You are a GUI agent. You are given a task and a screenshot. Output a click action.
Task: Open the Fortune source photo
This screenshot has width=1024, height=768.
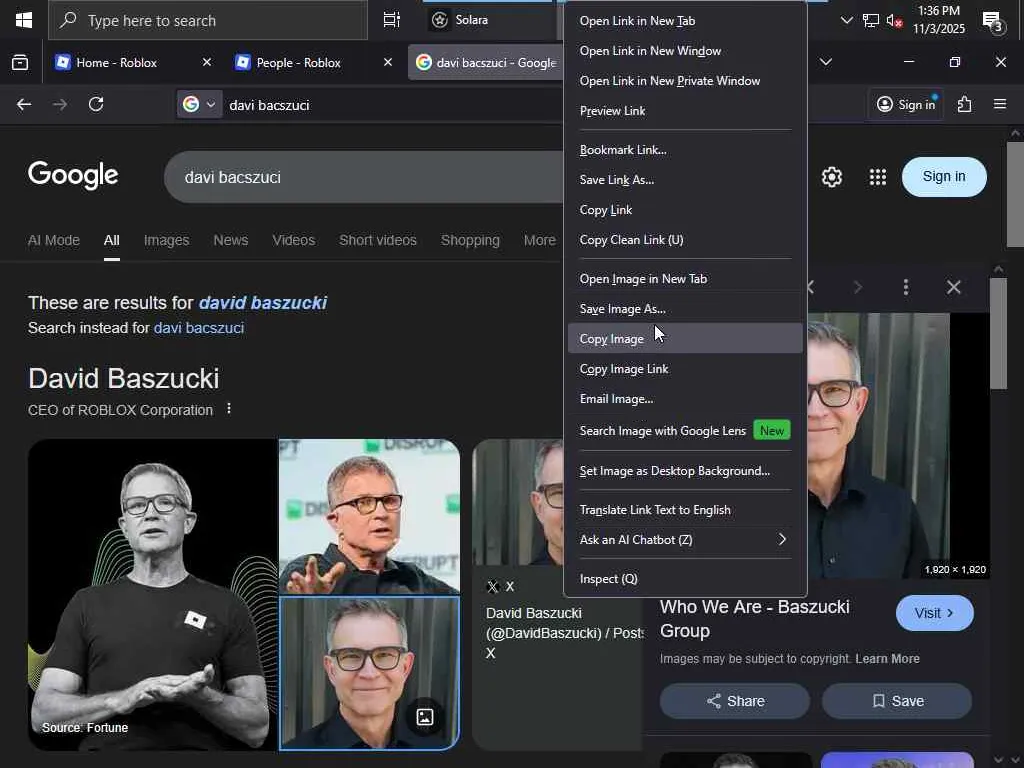153,594
